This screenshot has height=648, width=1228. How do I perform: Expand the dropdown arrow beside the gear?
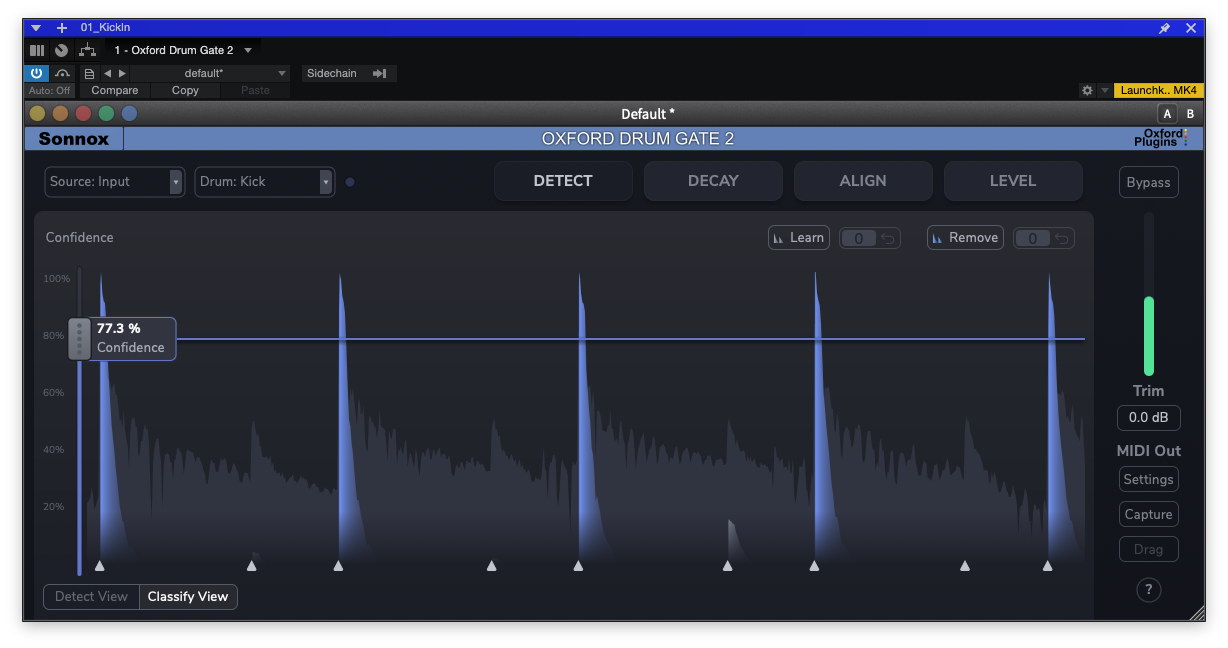[1104, 90]
